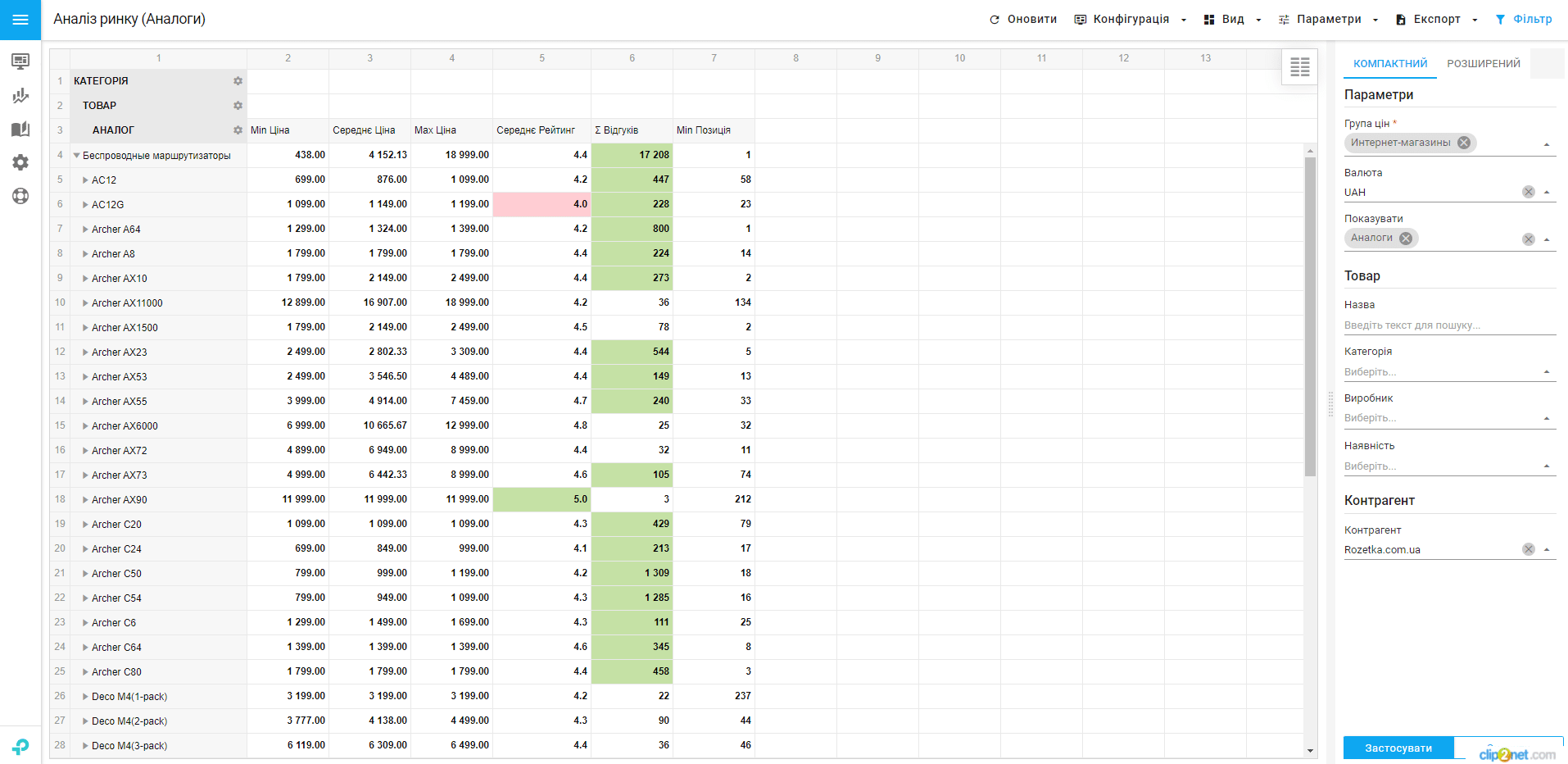
Task: Click the help lifebuoy sidebar icon
Action: tap(20, 196)
